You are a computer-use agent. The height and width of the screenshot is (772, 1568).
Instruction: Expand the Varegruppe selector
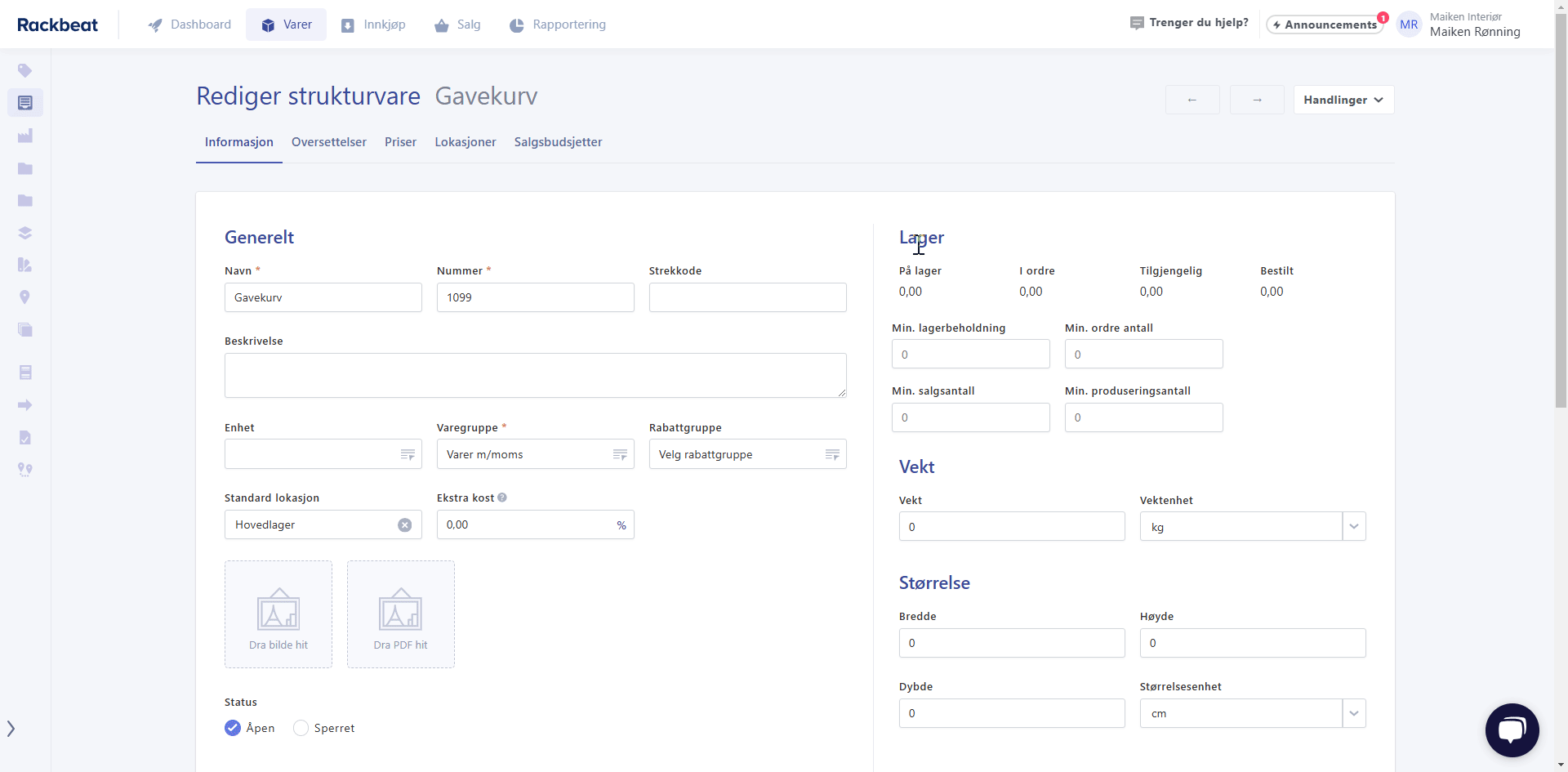click(x=620, y=454)
